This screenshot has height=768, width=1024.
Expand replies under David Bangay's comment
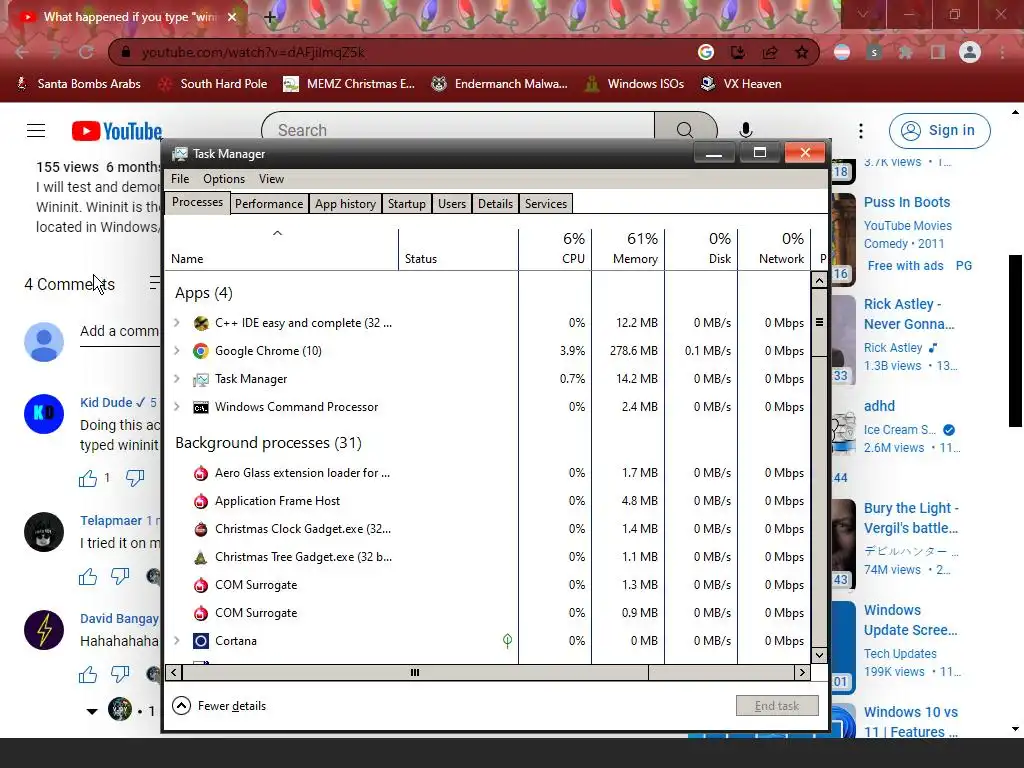click(x=92, y=711)
